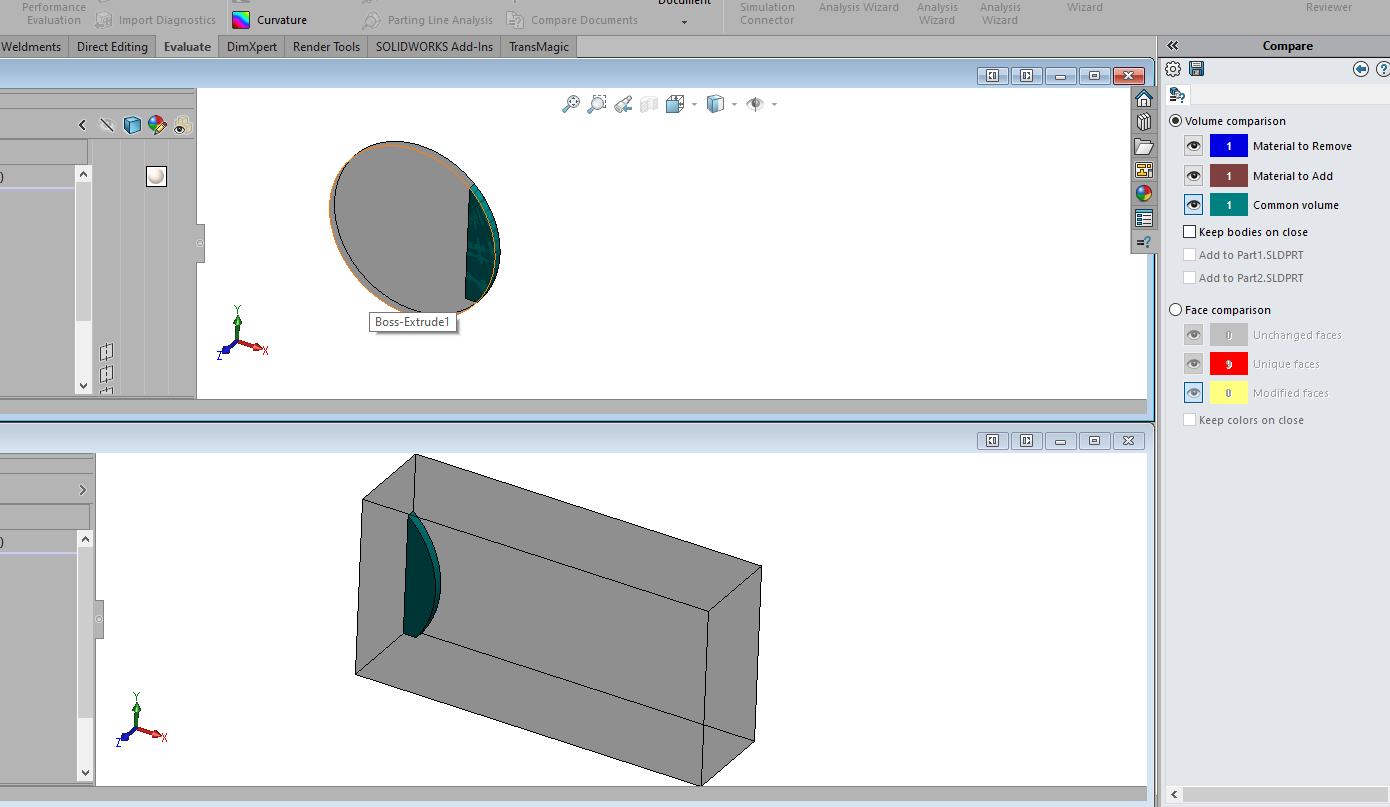The height and width of the screenshot is (807, 1390).
Task: Click the appearances color wheel pane icon
Action: 157,125
